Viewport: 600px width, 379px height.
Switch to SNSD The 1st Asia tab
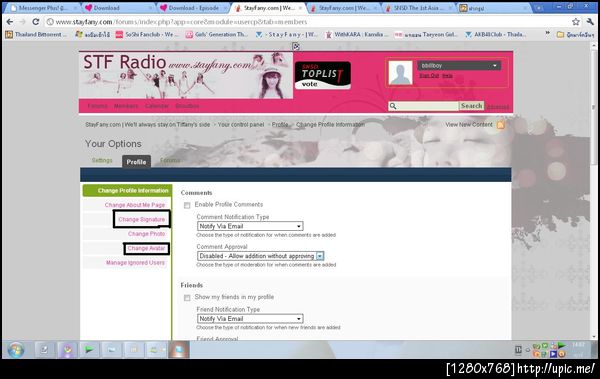pyautogui.click(x=417, y=8)
